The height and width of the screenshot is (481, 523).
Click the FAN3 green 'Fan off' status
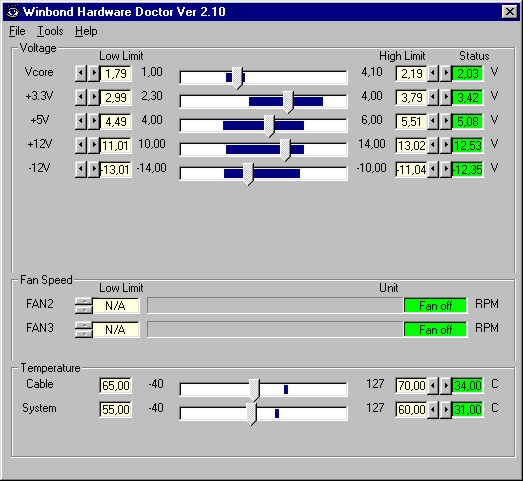point(435,330)
